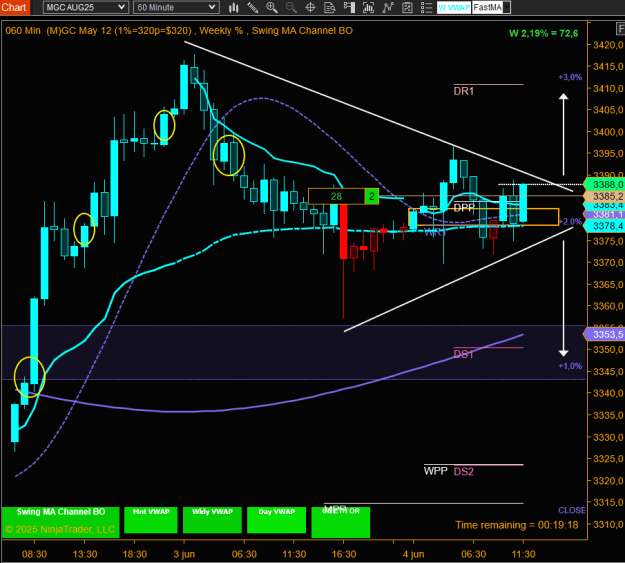The width and height of the screenshot is (625, 563).
Task: Click the Time remaining countdown text
Action: pyautogui.click(x=517, y=525)
